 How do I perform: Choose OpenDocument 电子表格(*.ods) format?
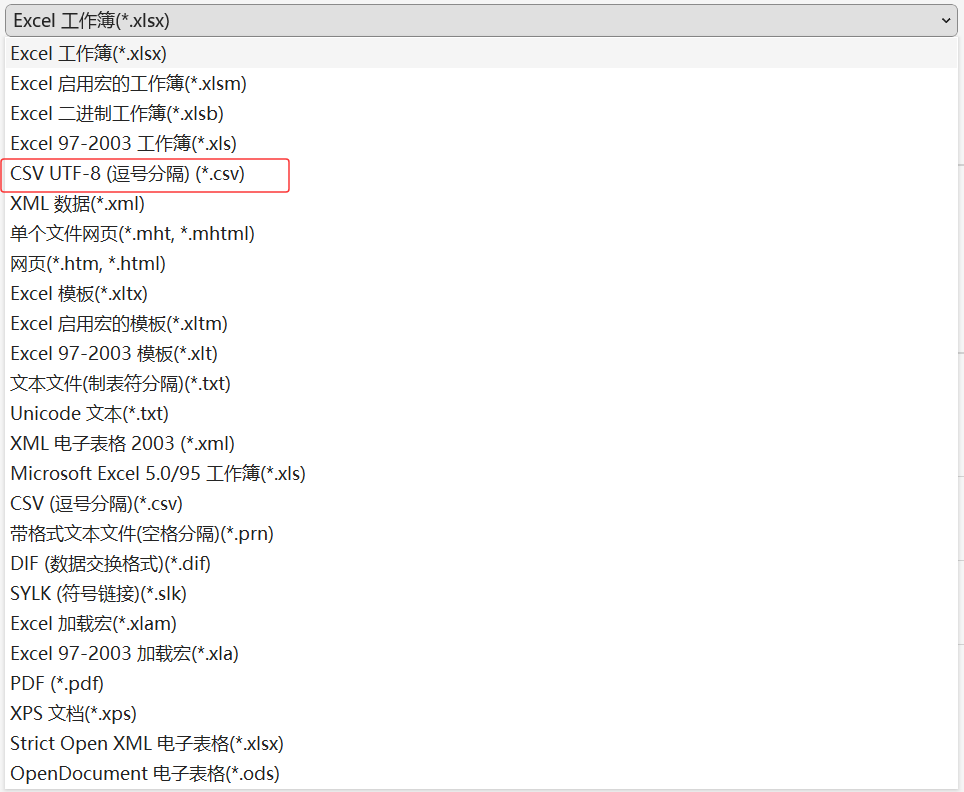[x=144, y=773]
